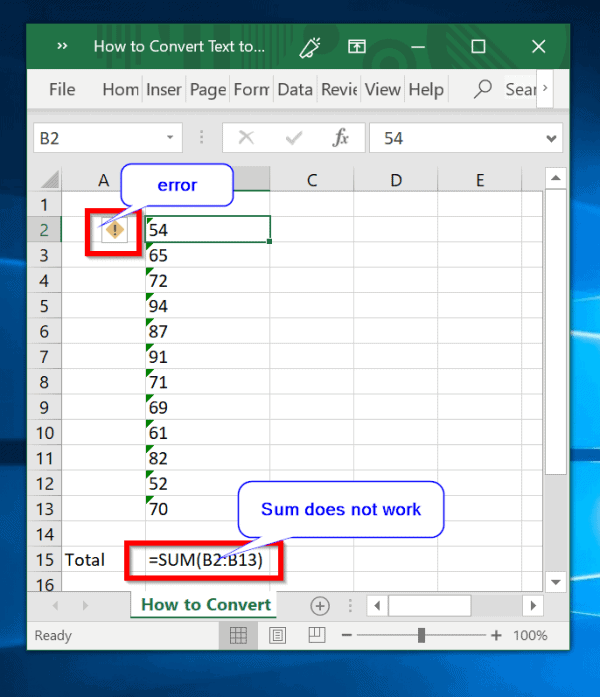Click vertical scrollbar down arrow
600x697 pixels.
click(555, 582)
